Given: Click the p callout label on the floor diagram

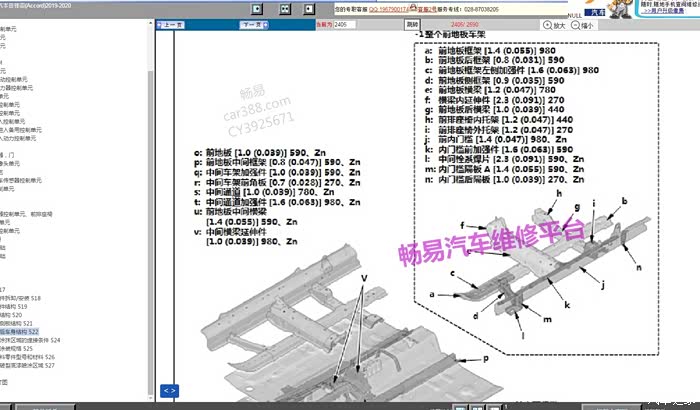Looking at the screenshot, I should coord(486,358).
